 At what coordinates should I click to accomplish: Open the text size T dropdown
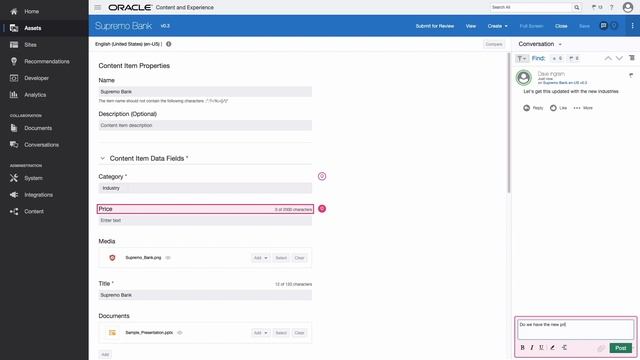point(522,58)
